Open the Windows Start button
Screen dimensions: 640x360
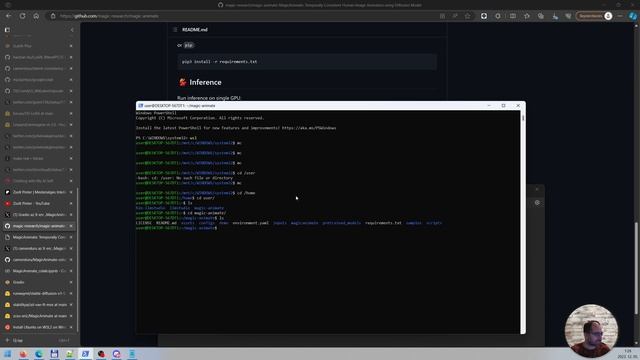click(x=7, y=354)
